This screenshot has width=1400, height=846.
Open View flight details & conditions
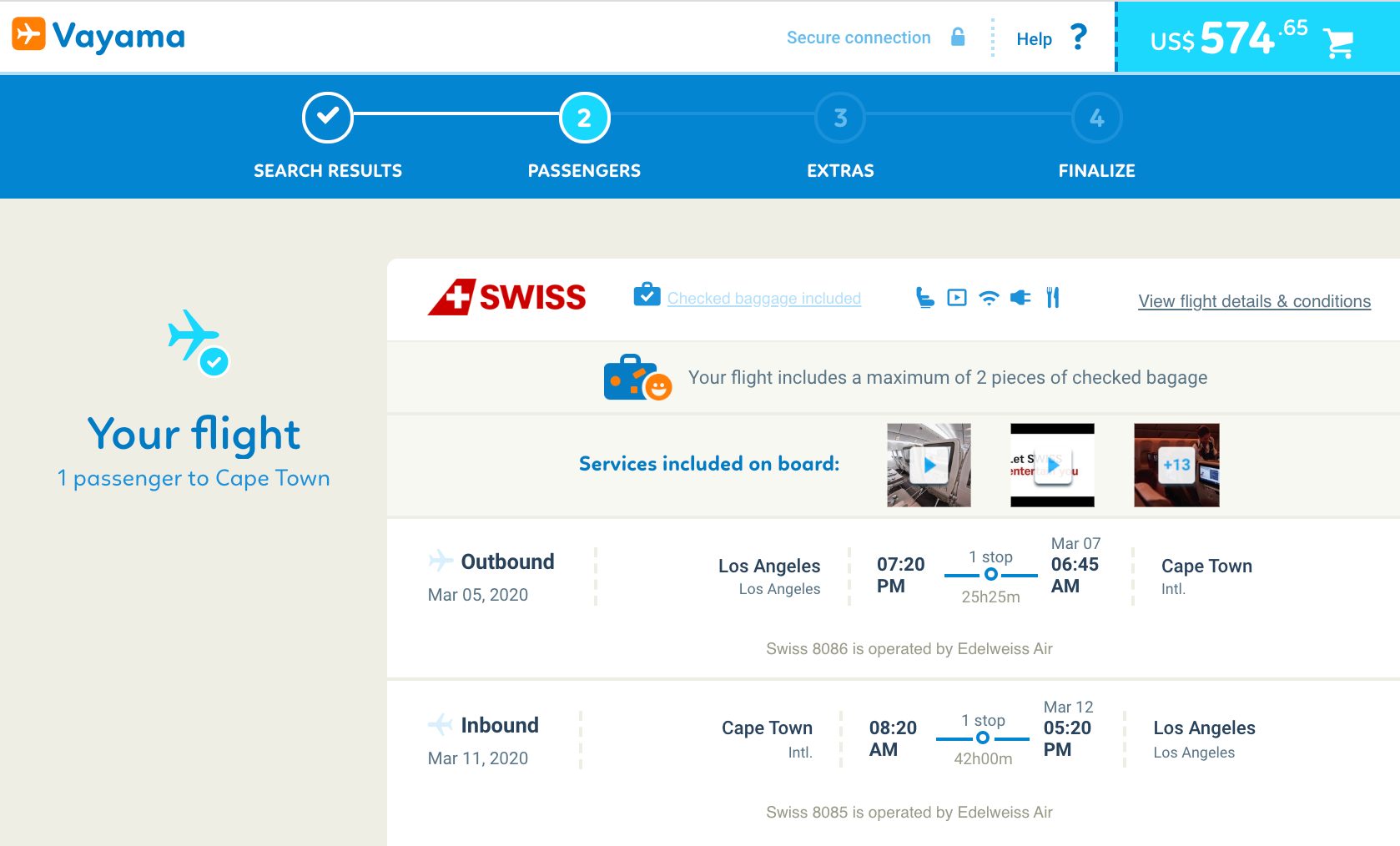1254,301
